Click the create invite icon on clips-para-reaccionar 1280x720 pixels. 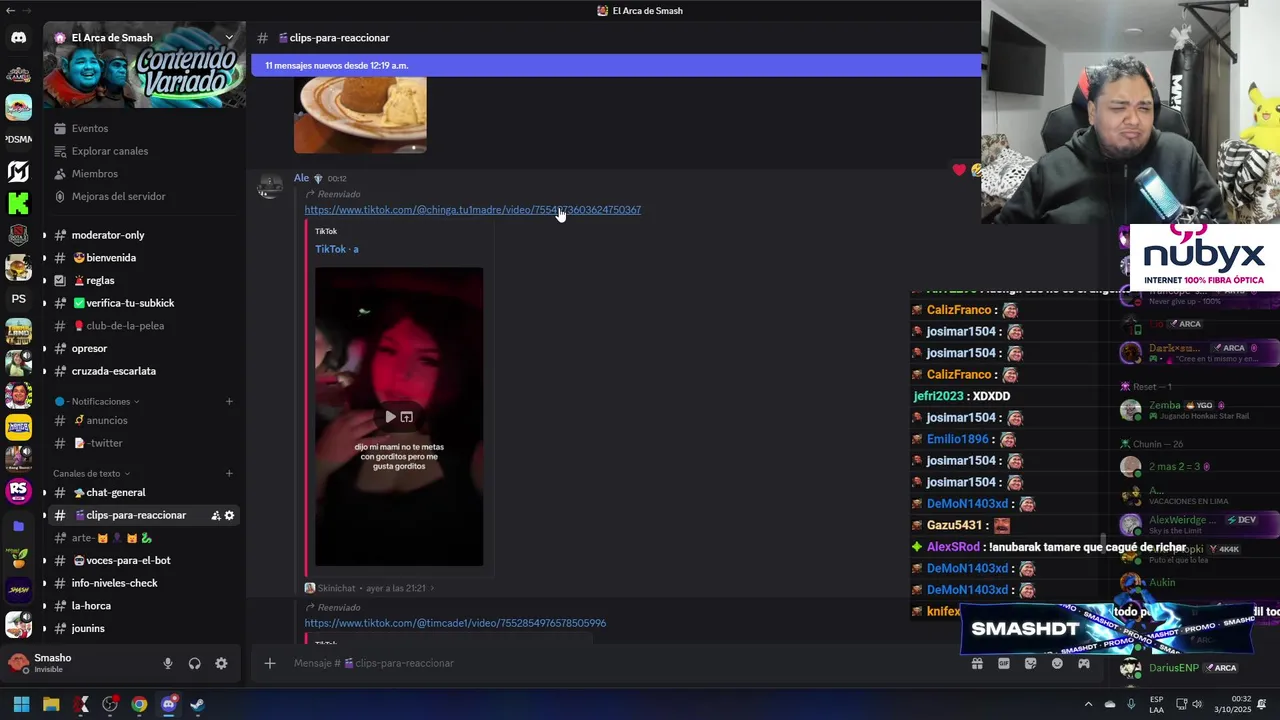click(x=215, y=515)
